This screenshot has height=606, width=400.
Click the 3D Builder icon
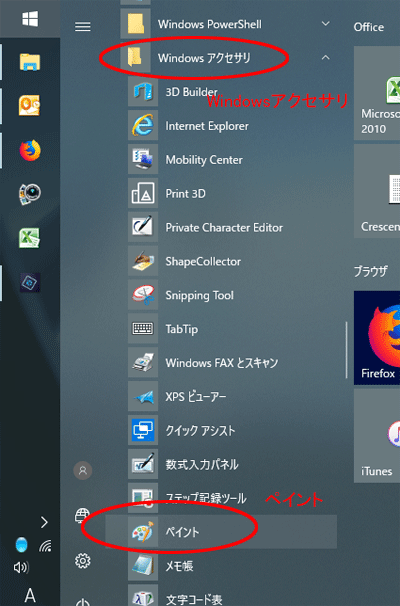143,92
